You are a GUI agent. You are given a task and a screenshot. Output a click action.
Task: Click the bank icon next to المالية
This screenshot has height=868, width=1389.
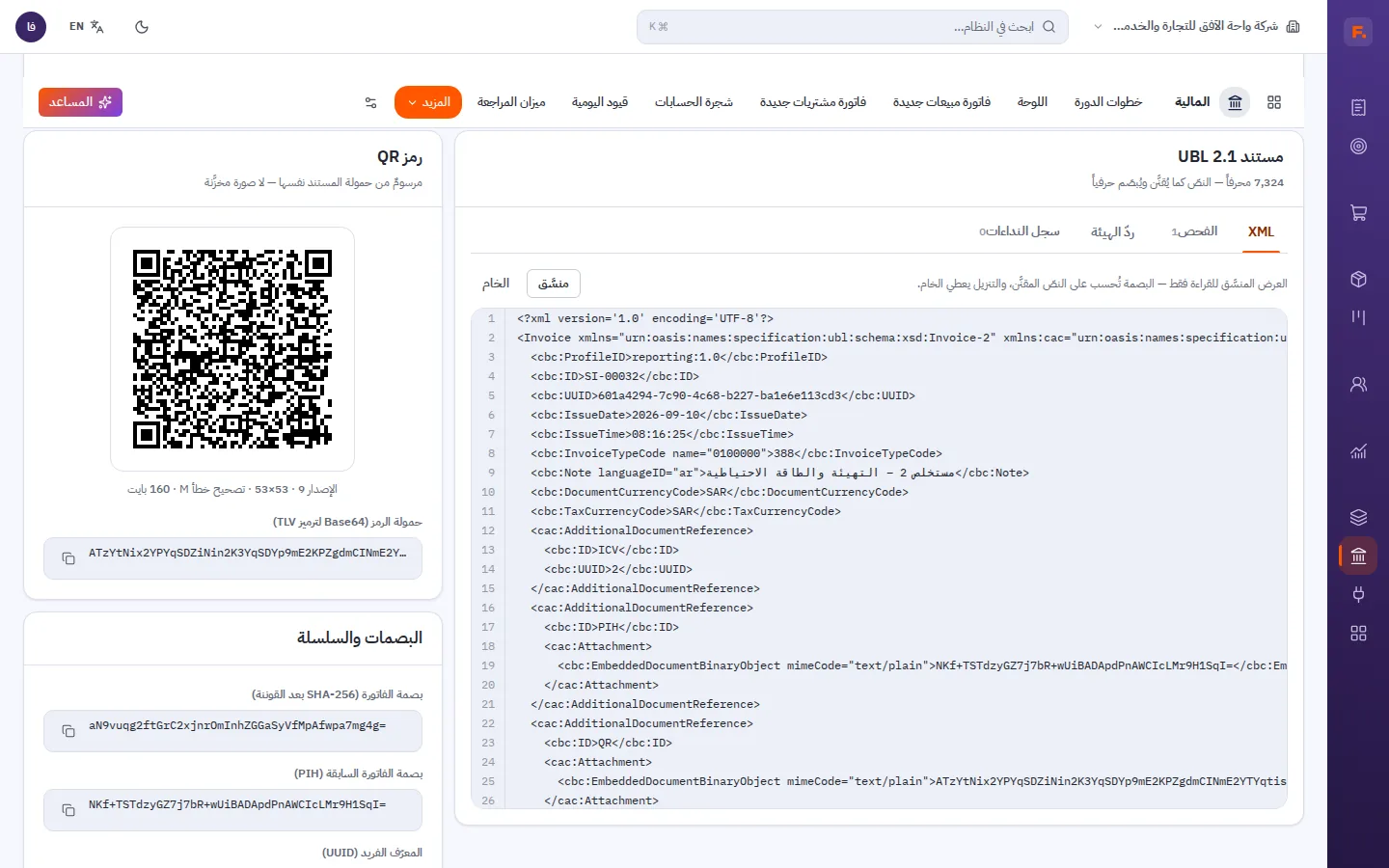click(1235, 102)
